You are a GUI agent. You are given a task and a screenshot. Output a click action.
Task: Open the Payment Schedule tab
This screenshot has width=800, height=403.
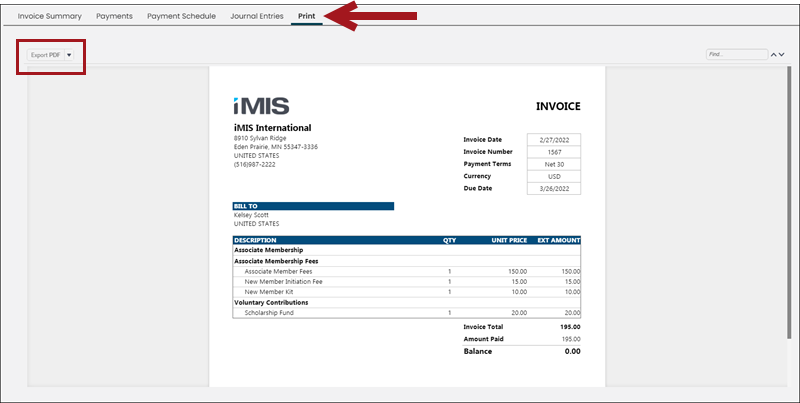pos(181,16)
